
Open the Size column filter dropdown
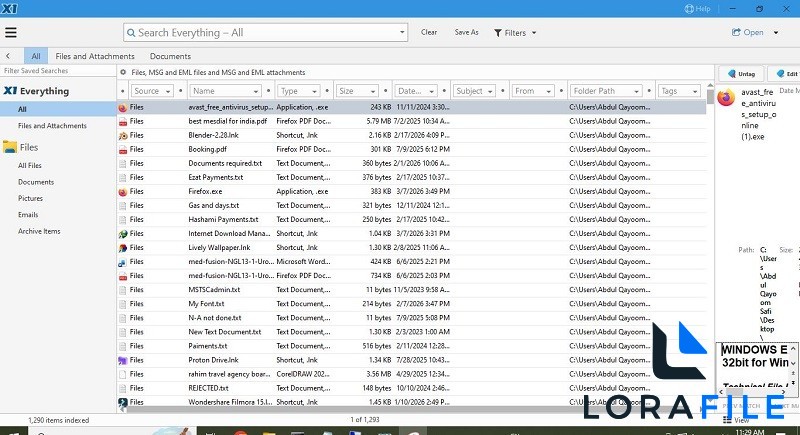pyautogui.click(x=372, y=91)
